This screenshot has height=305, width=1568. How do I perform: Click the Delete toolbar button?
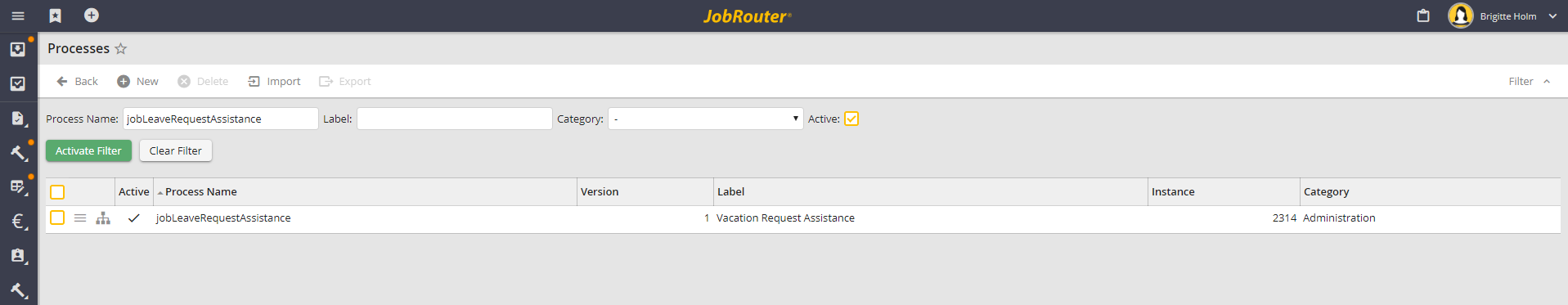[x=203, y=81]
